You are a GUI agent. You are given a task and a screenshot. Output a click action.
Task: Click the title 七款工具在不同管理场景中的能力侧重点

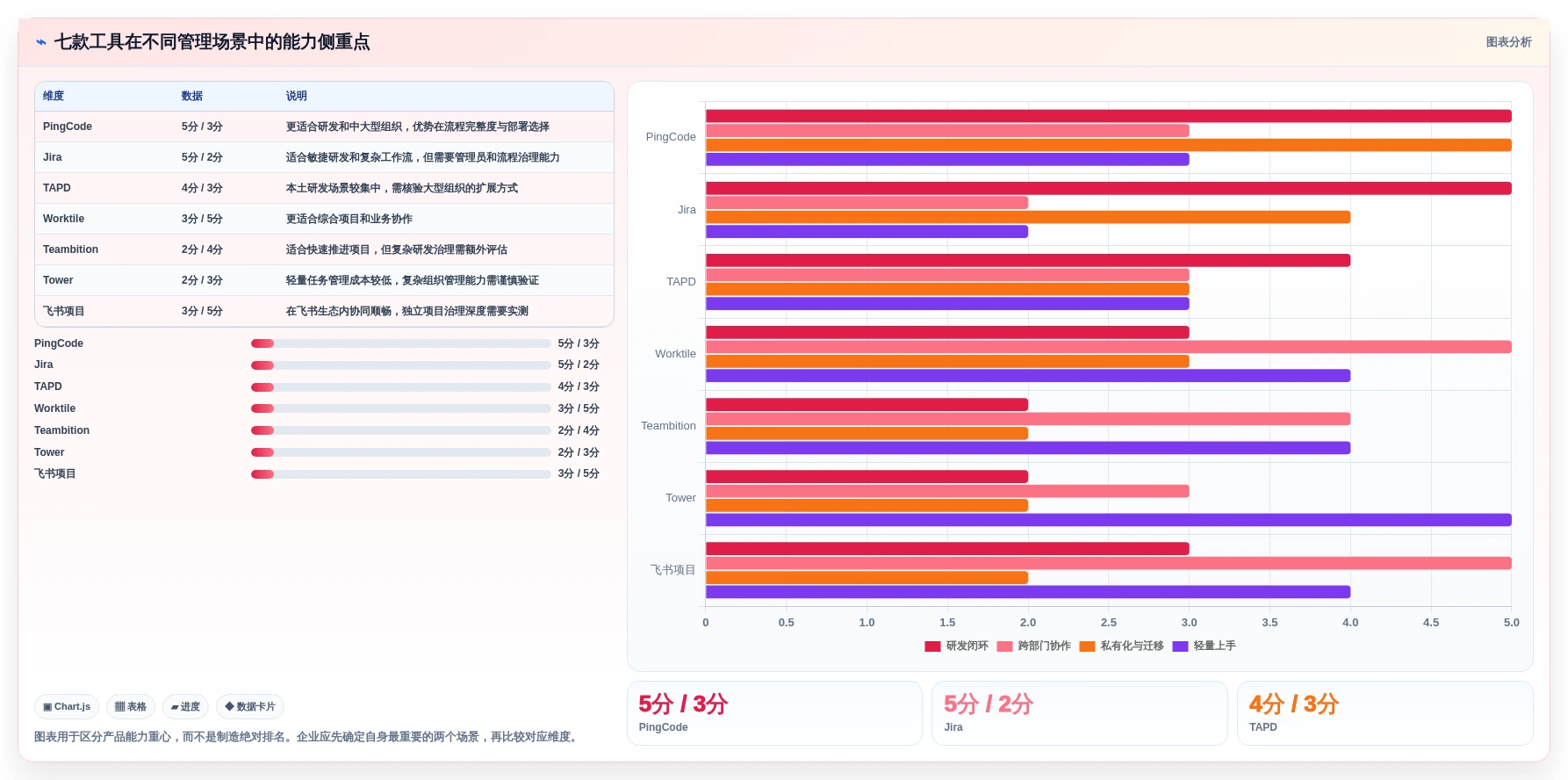click(212, 42)
